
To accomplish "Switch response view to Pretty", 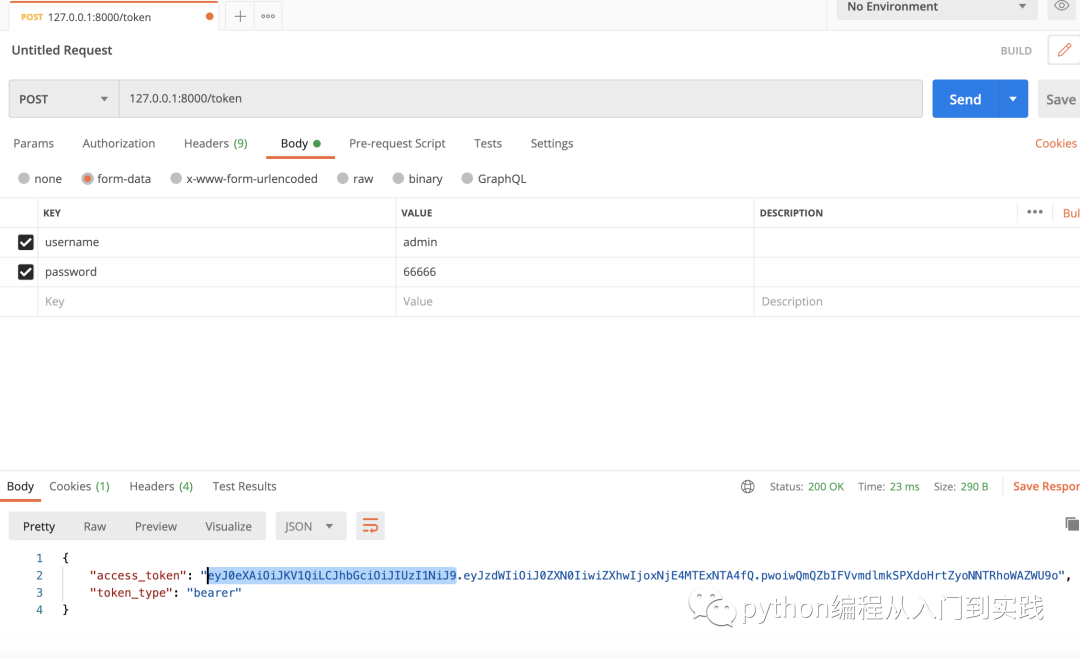I will coord(39,526).
